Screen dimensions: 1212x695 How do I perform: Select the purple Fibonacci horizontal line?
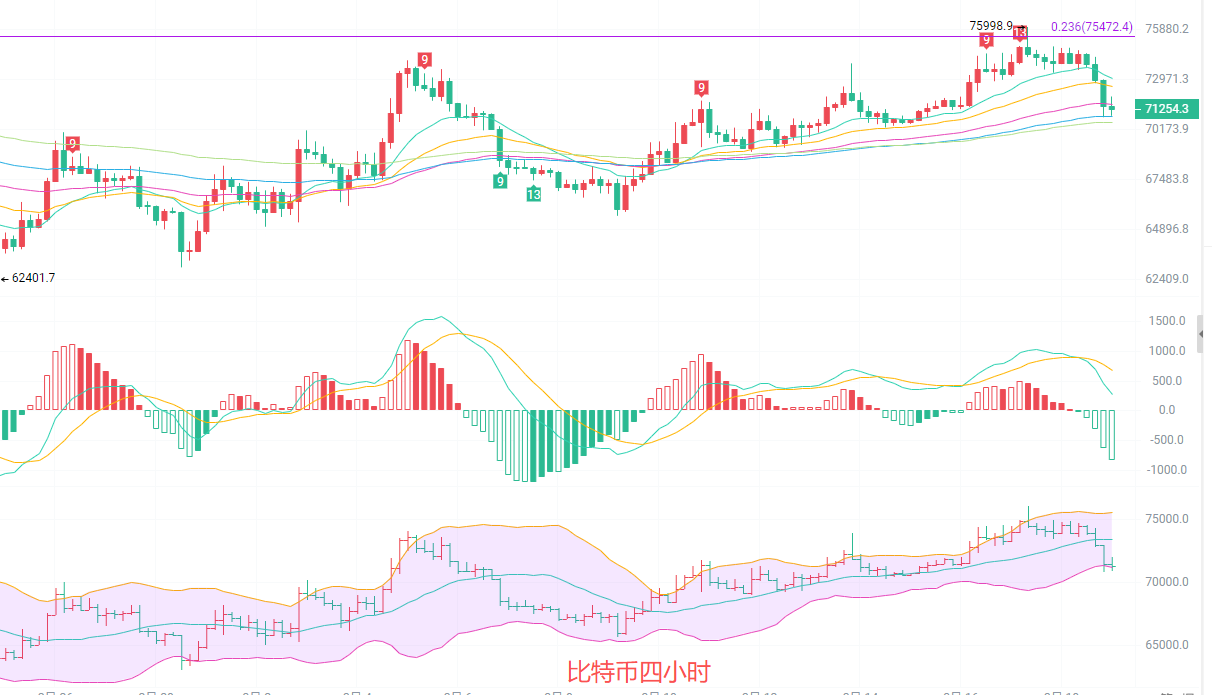tap(500, 37)
